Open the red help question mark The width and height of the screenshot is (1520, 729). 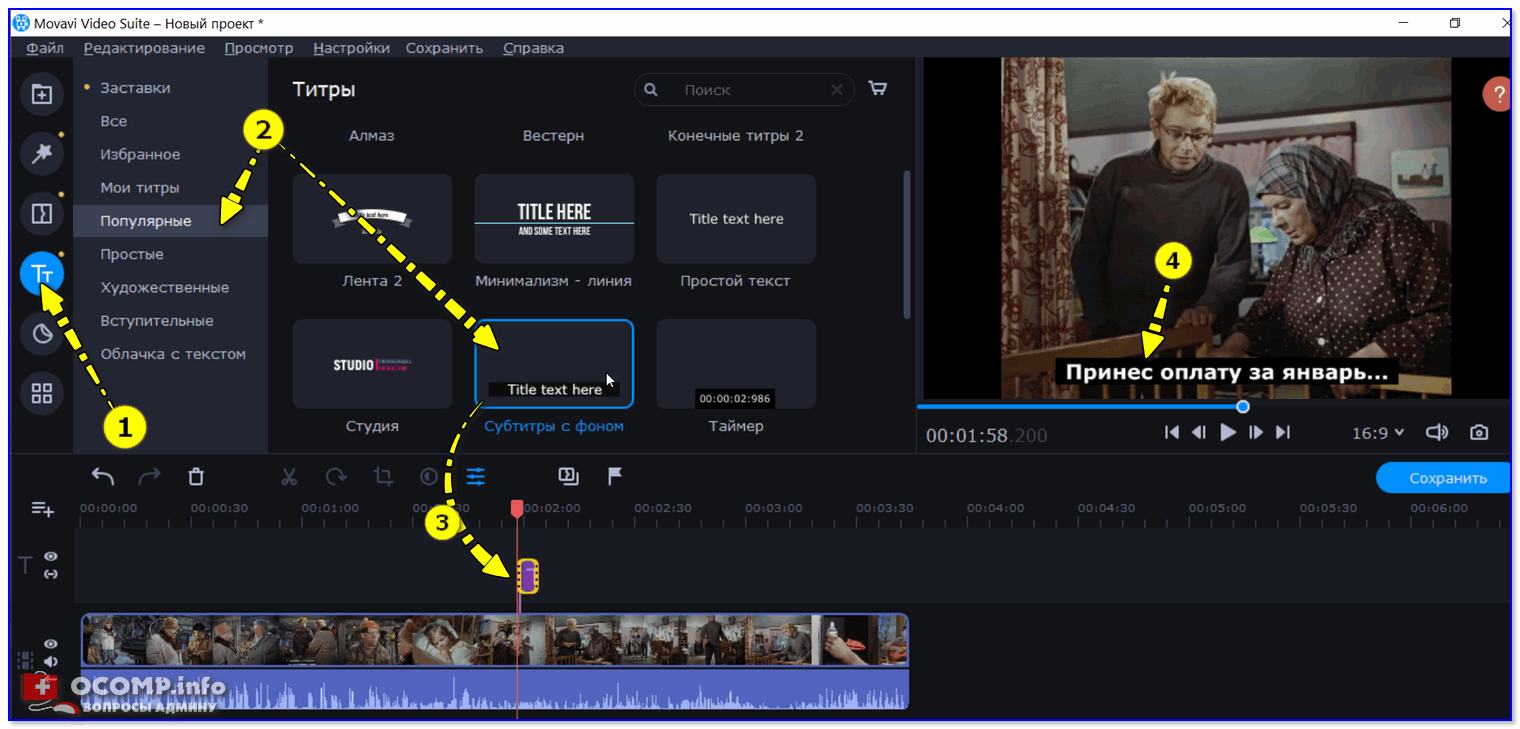(1497, 95)
